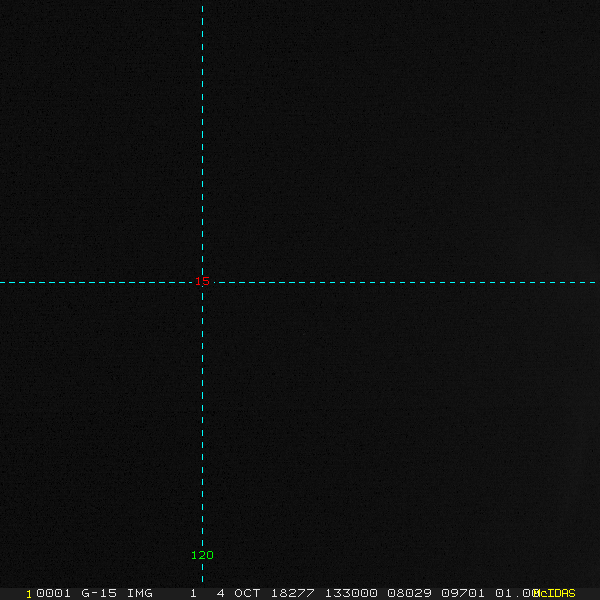Click the band number "1" after IMG
Viewport: 600px width, 600px height.
click(194, 593)
